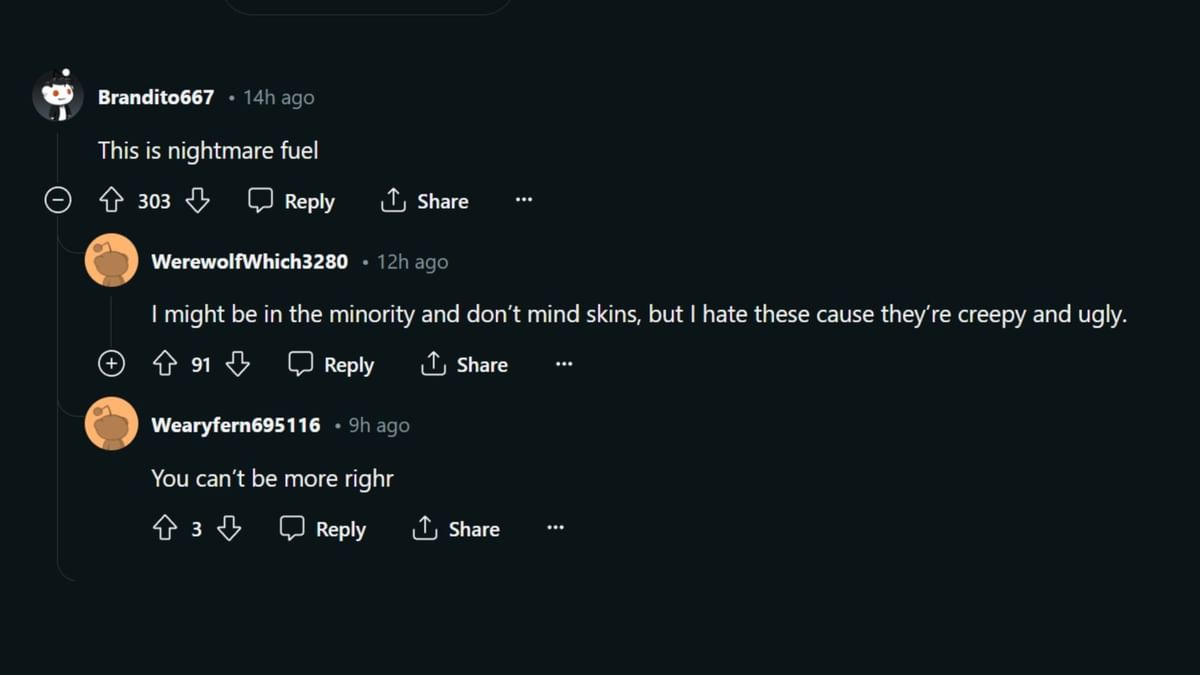Open Brandito667 username profile link
The width and height of the screenshot is (1200, 675).
(155, 97)
